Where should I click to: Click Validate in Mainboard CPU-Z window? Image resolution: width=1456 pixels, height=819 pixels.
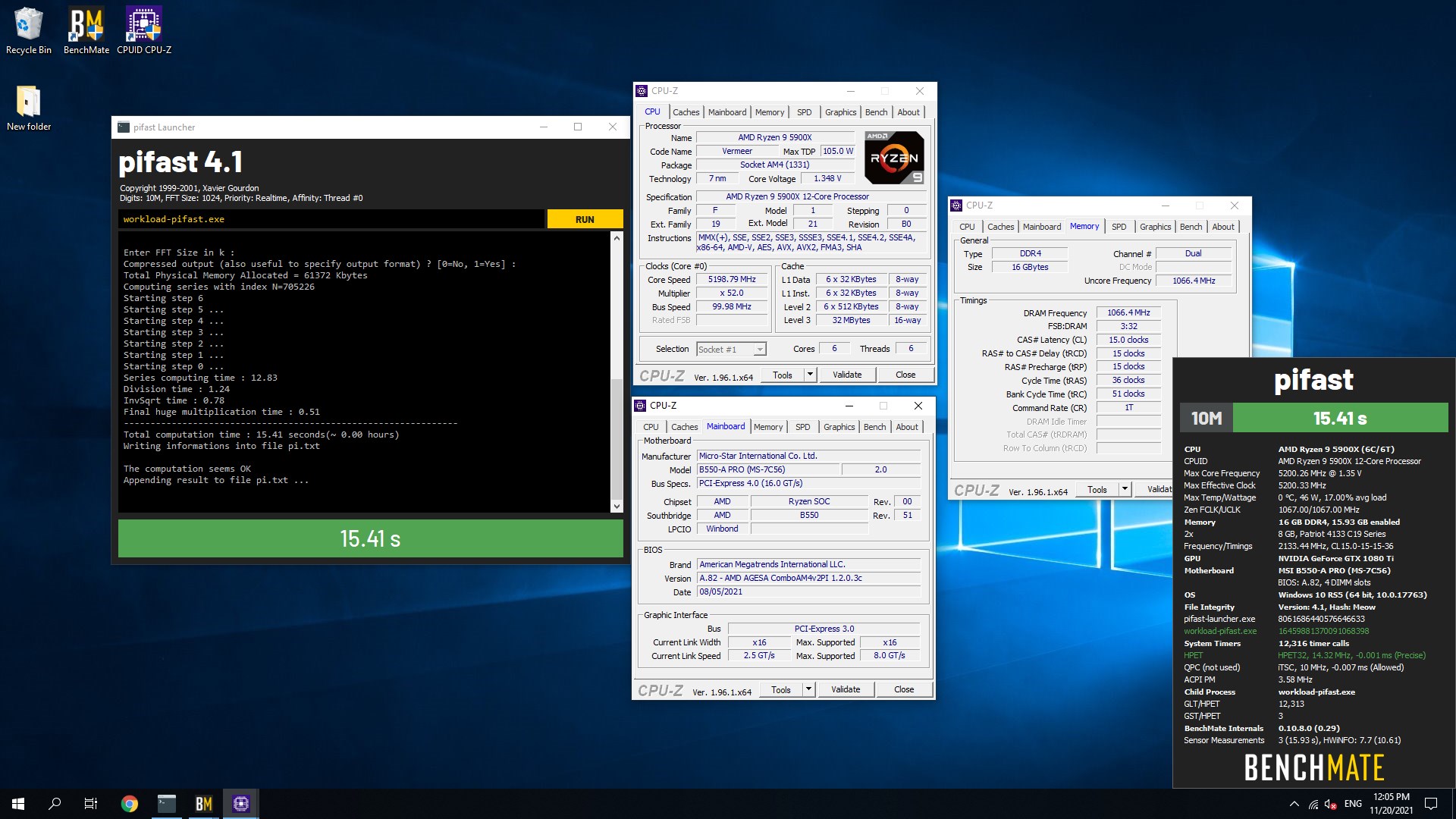(846, 689)
